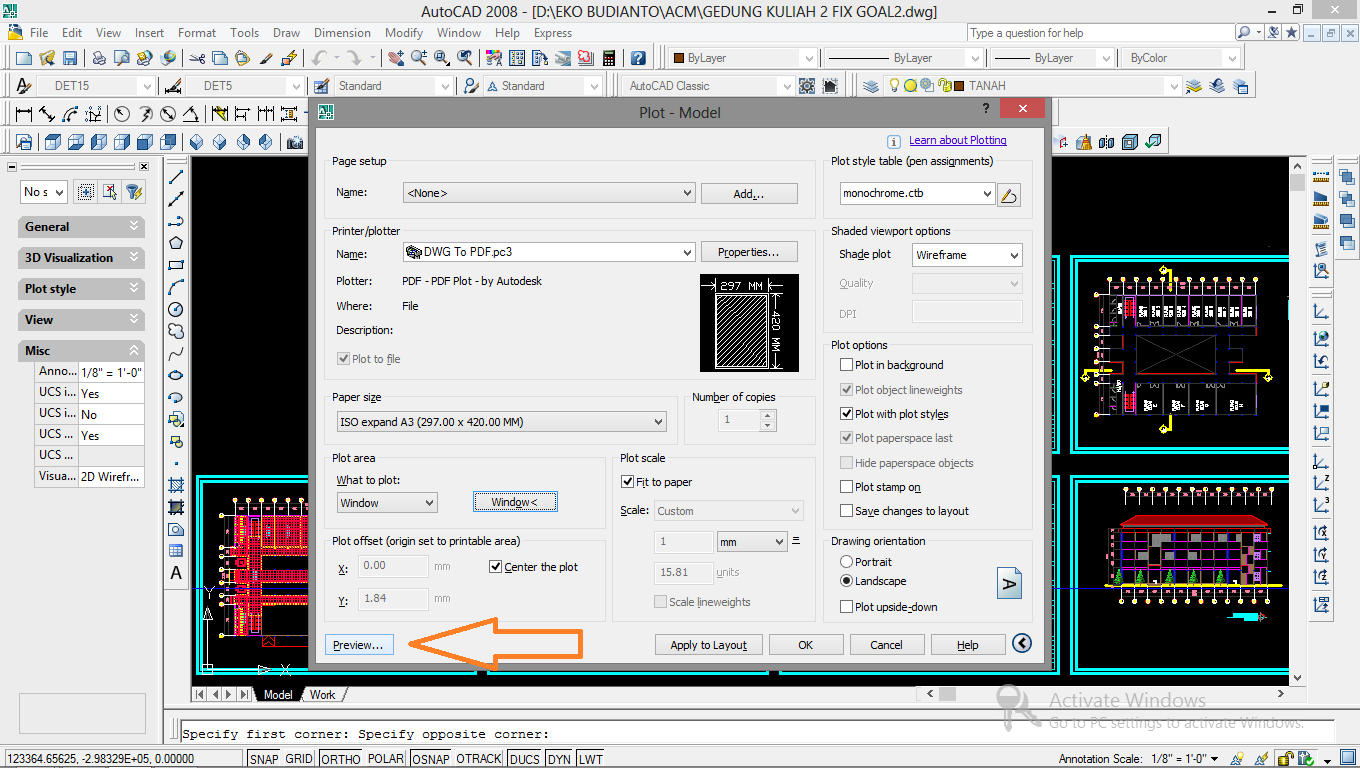The height and width of the screenshot is (768, 1360).
Task: Open the Layer Properties Manager icon
Action: pos(870,86)
